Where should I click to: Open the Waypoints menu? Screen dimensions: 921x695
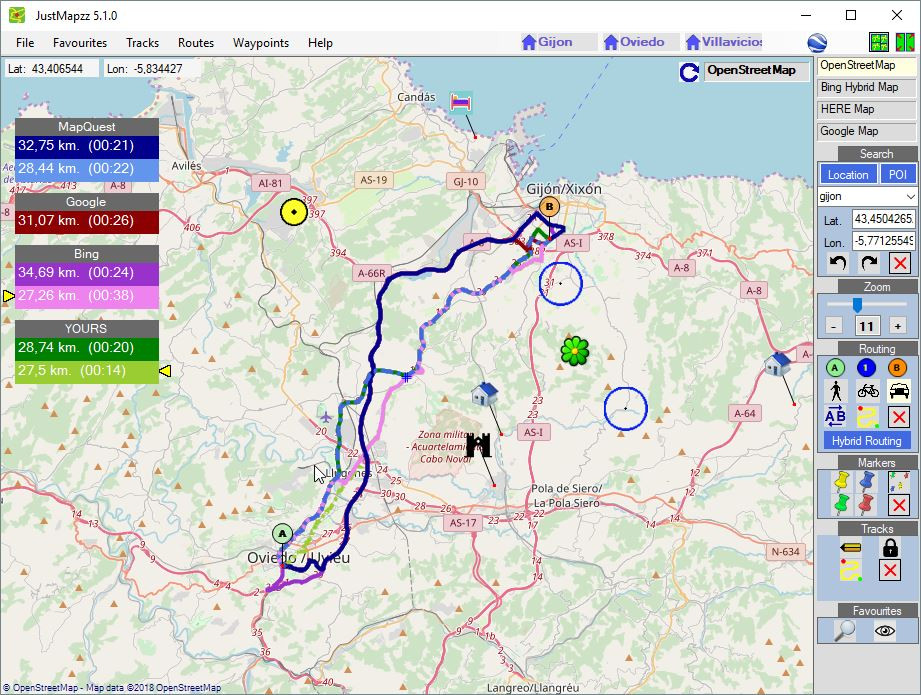tap(261, 43)
